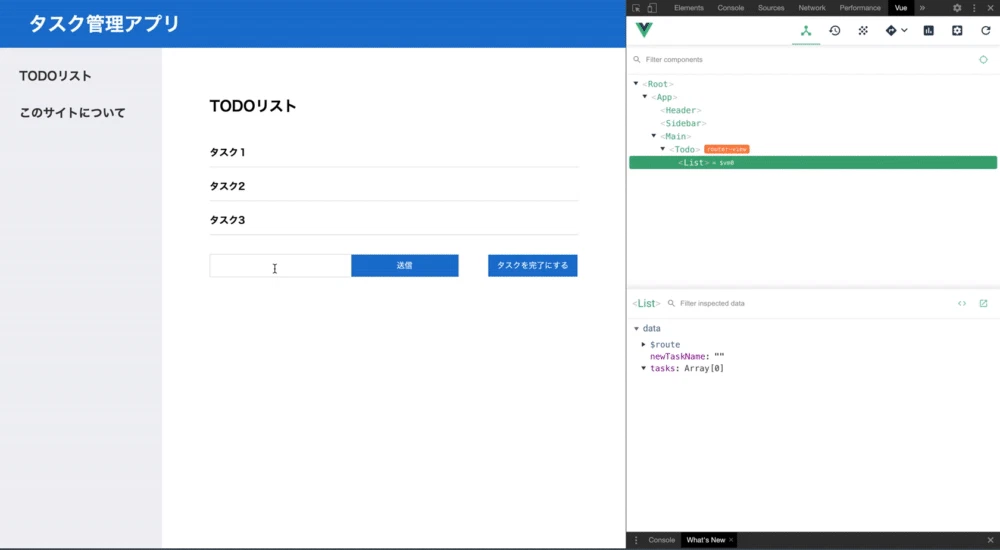Open the DevTools kebab menu

(974, 8)
